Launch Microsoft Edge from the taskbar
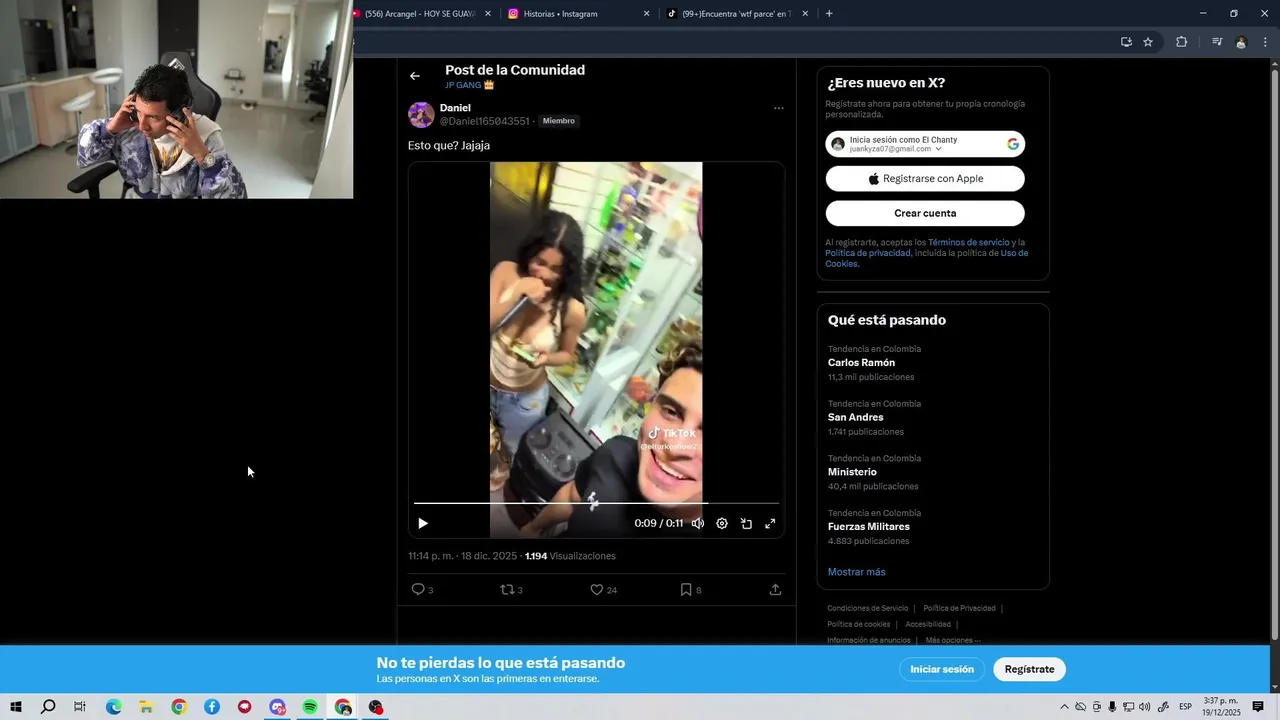1280x720 pixels. click(x=113, y=707)
